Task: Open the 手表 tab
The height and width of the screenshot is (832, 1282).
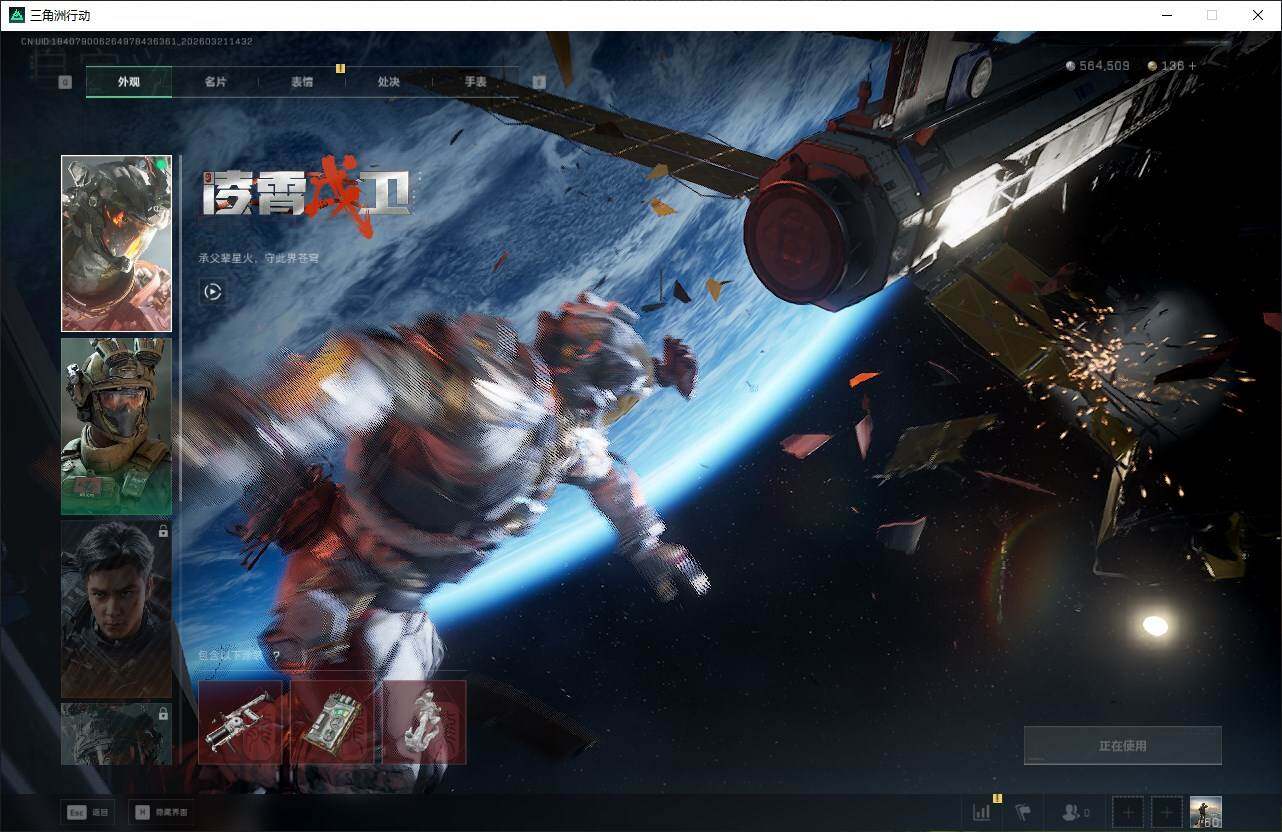Action: point(475,82)
